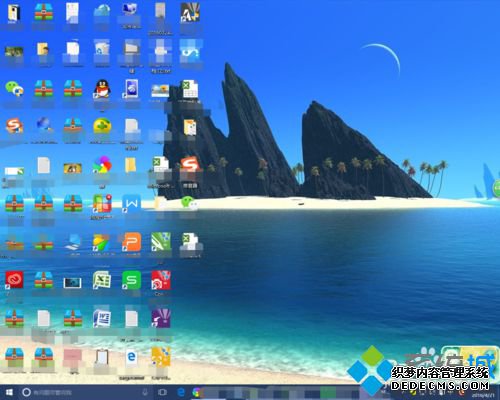This screenshot has width=500, height=400.
Task: Open the red Adobe Creative Cloud icon
Action: tap(14, 280)
